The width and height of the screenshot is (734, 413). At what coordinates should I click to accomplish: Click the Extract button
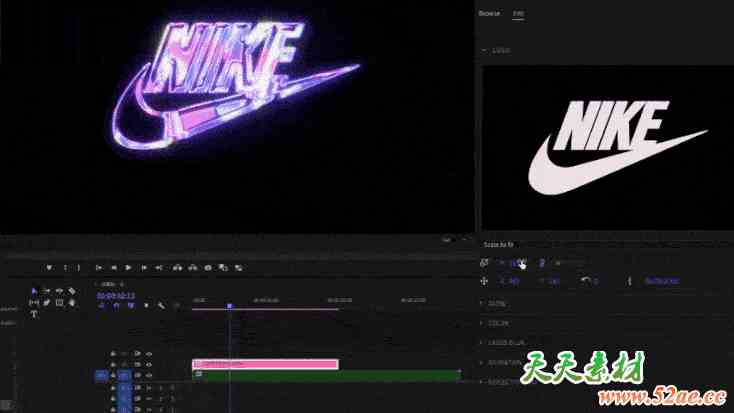[192, 268]
